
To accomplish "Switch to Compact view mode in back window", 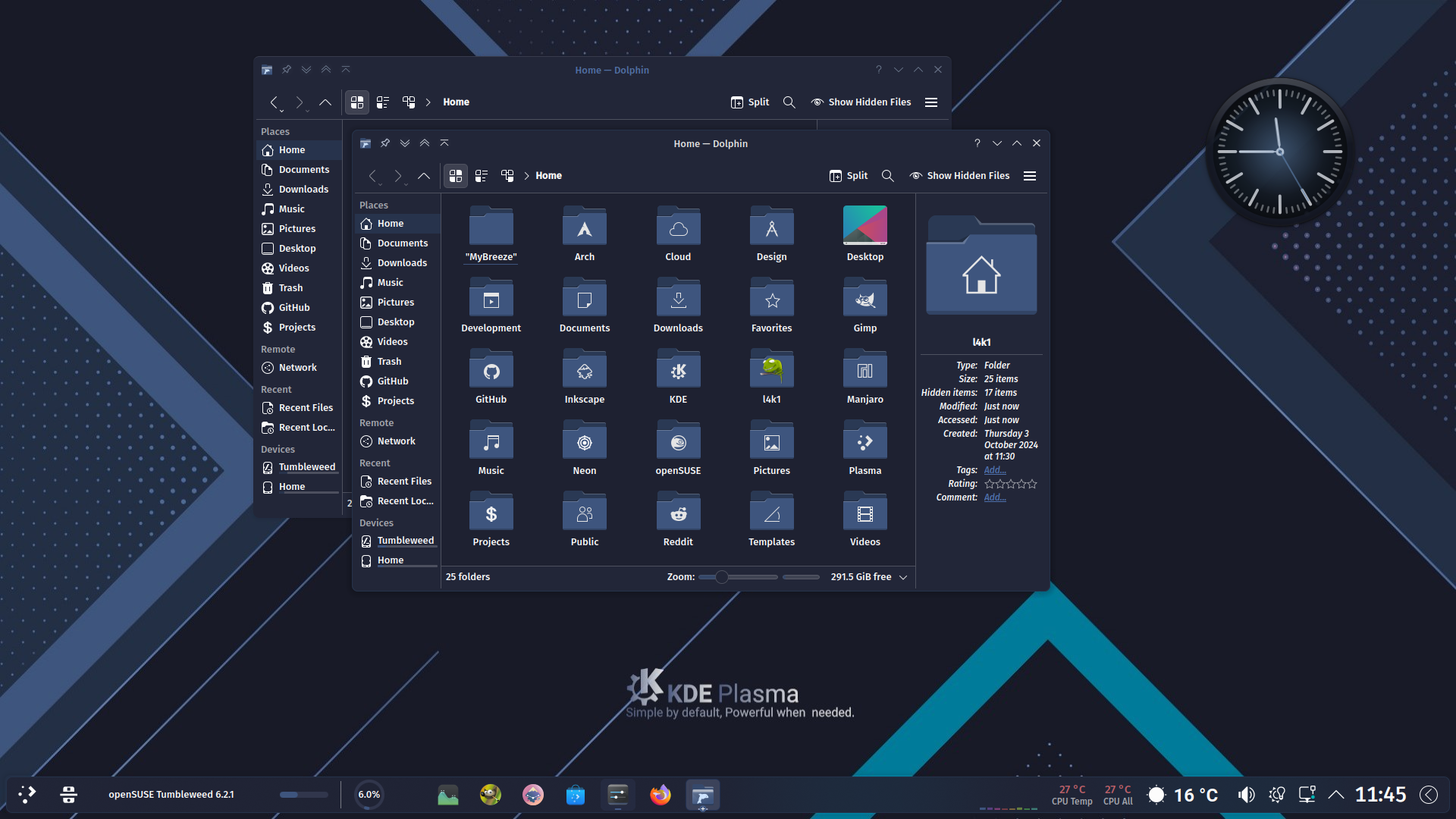I will [x=383, y=102].
